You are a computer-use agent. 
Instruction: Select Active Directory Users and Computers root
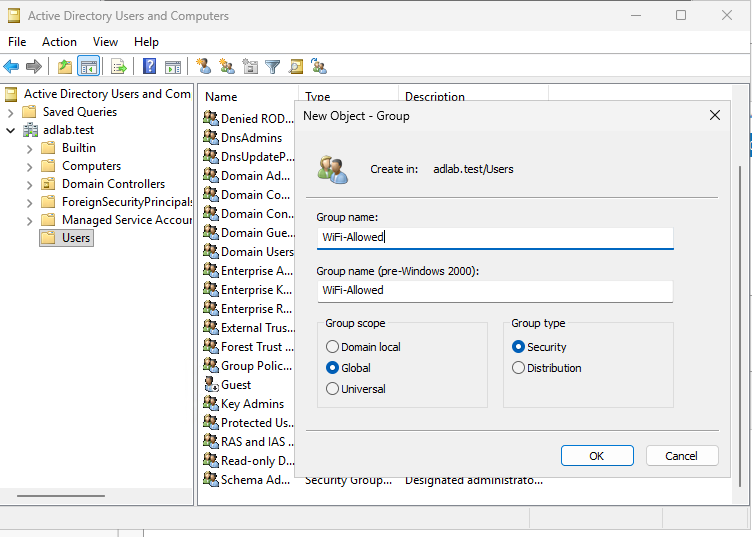(98, 94)
